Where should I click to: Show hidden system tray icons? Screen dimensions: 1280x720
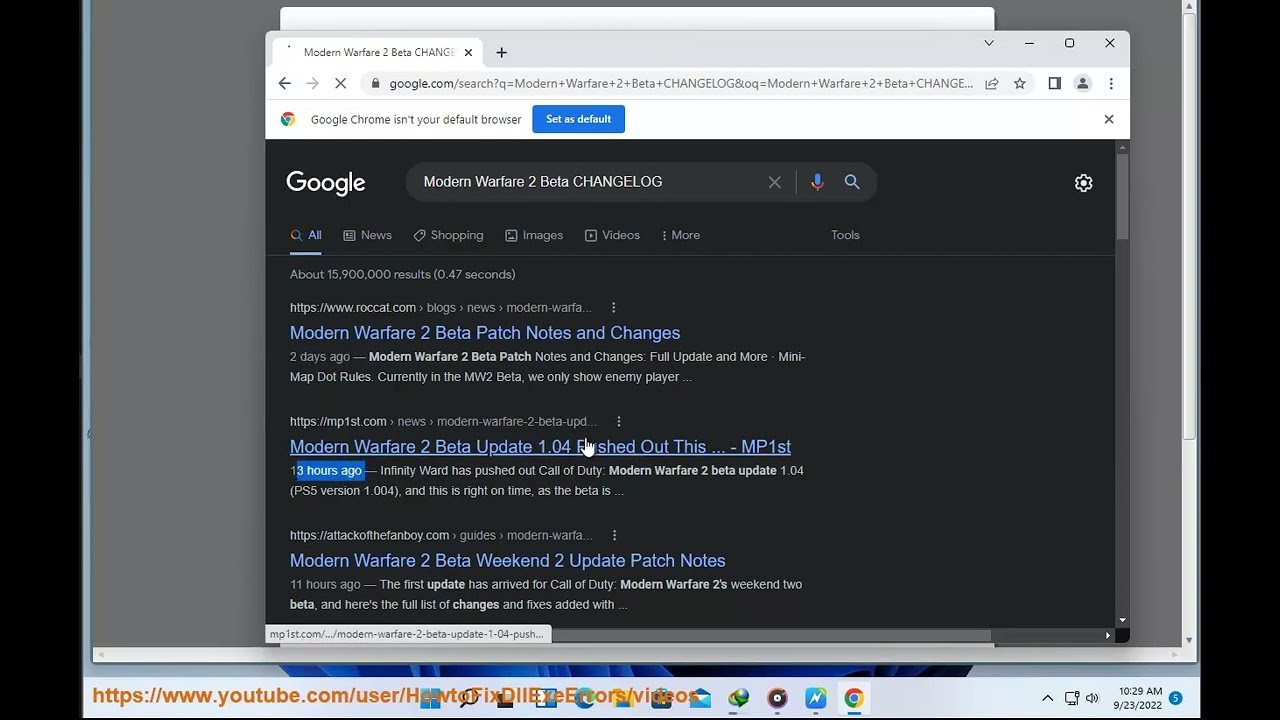[x=1047, y=698]
